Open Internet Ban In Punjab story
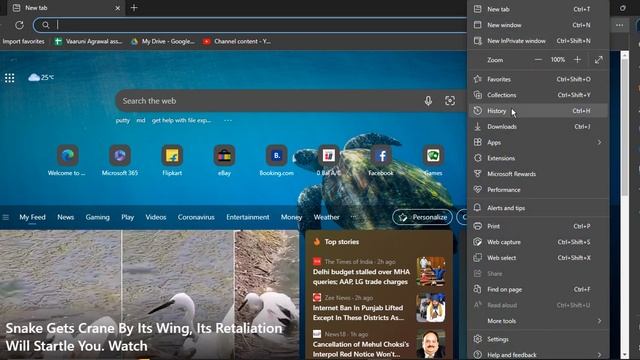This screenshot has width=640, height=360. click(358, 313)
